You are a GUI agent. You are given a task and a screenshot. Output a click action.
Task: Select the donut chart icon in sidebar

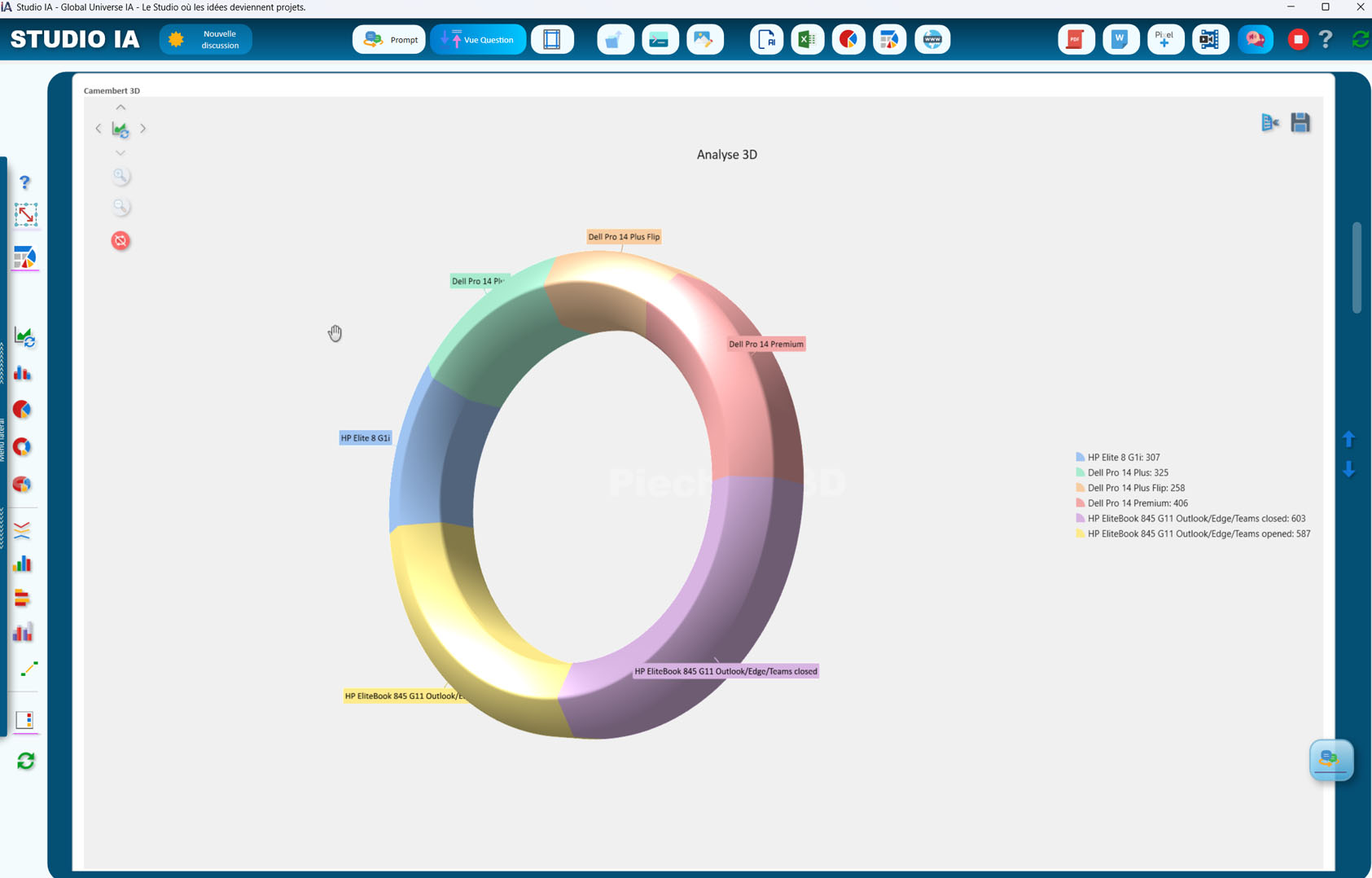tap(23, 447)
